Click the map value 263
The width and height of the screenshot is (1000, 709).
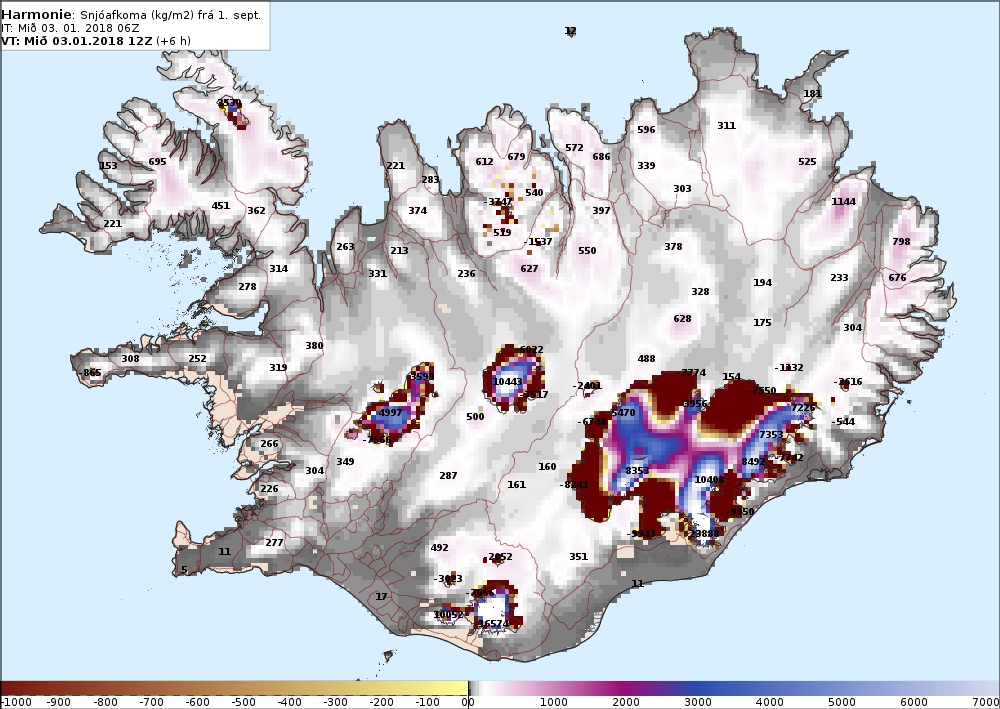345,246
